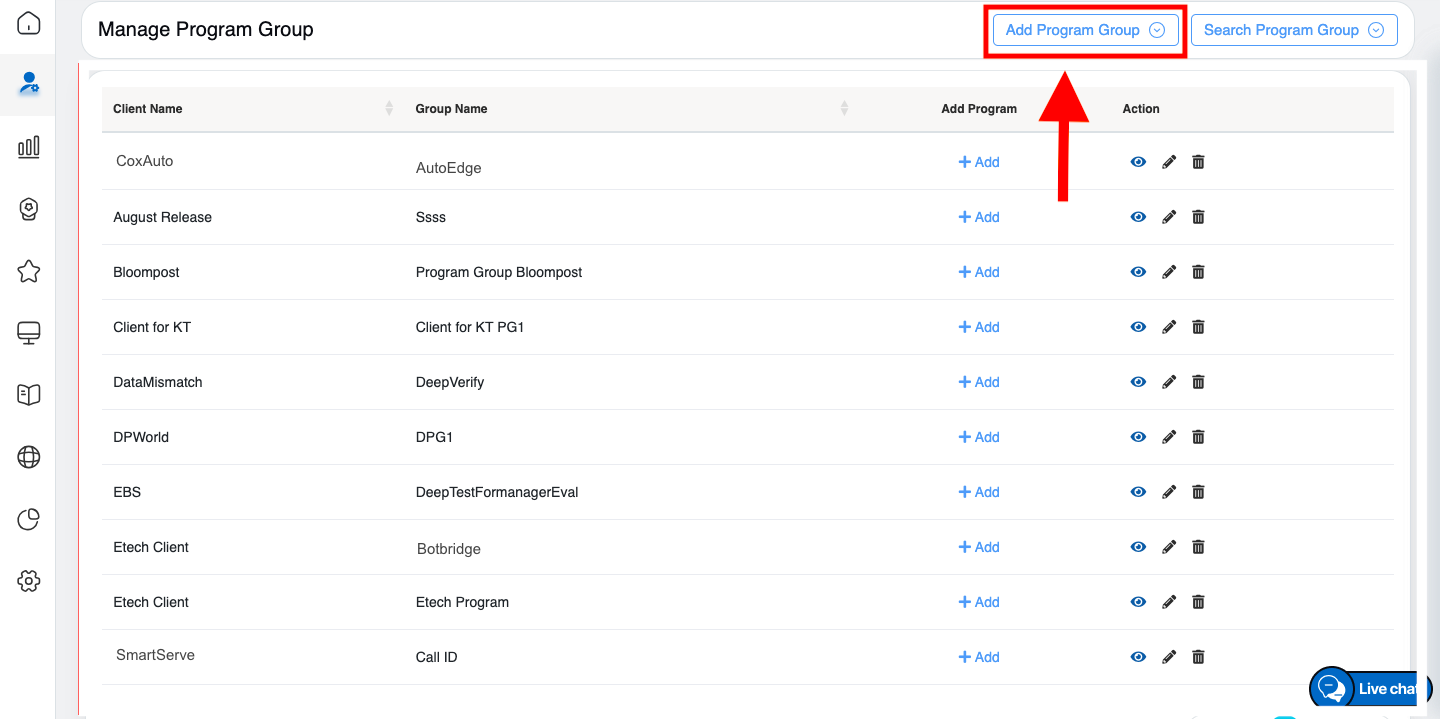Select the monitor icon in sidebar
The height and width of the screenshot is (719, 1440).
[x=29, y=333]
